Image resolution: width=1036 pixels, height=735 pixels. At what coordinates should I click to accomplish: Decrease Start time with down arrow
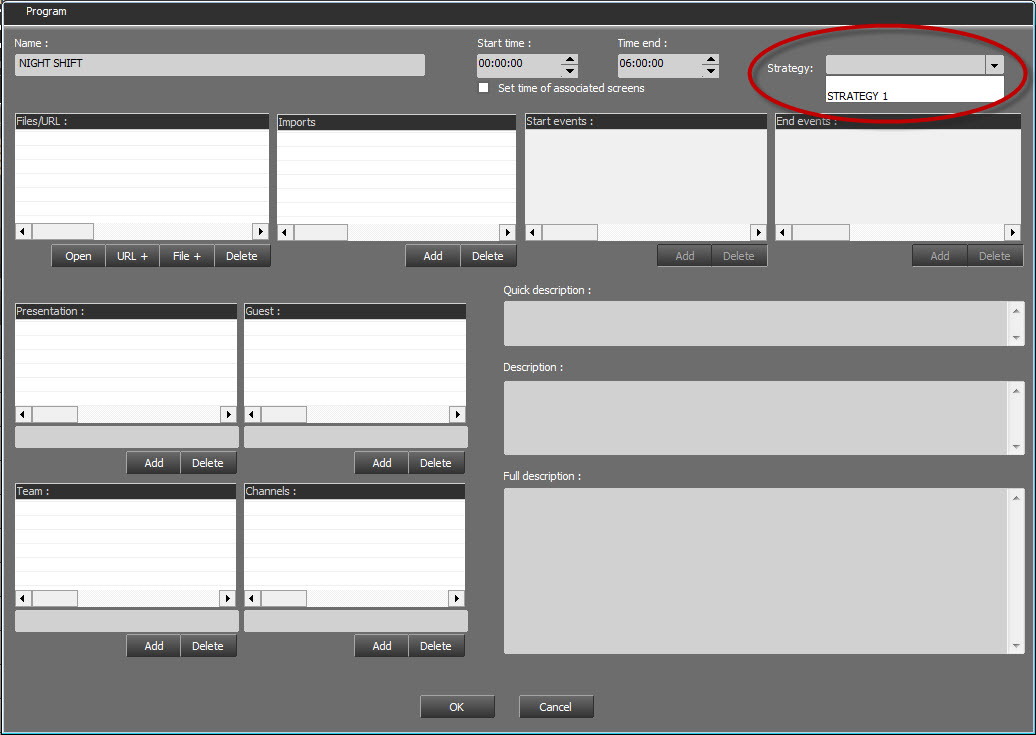pos(570,71)
